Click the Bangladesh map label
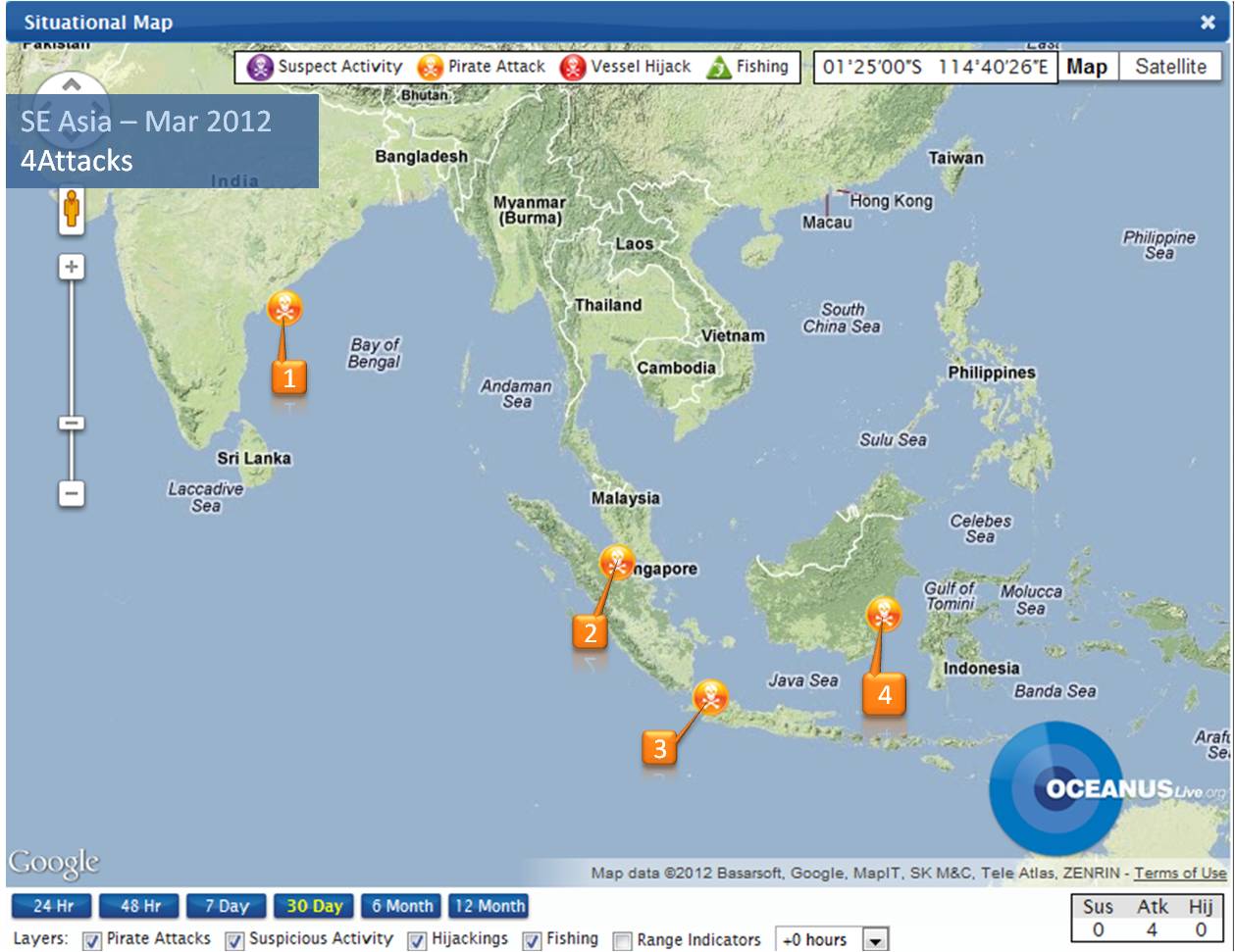Viewport: 1235px width, 952px height. (422, 156)
